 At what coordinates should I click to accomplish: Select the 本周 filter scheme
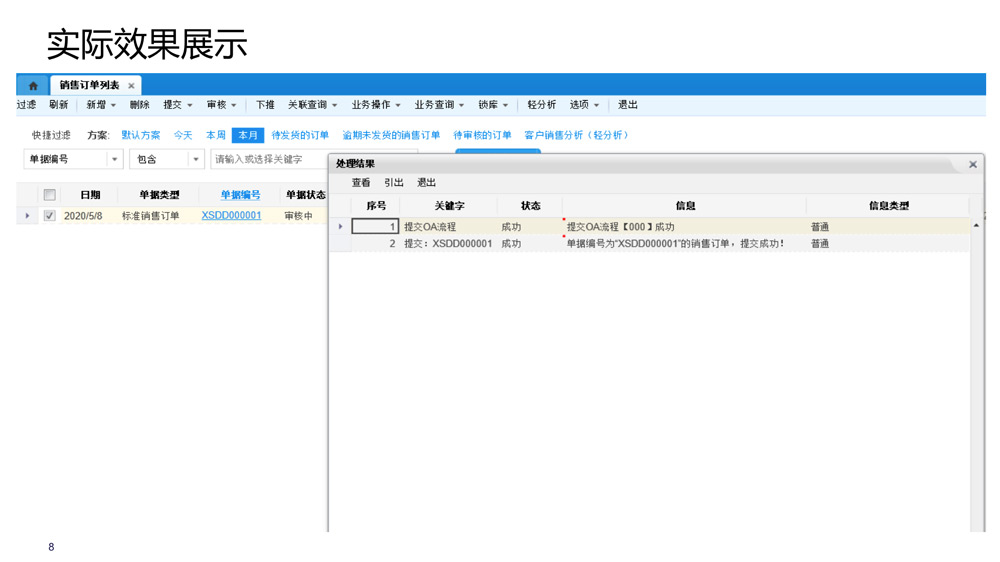click(216, 135)
